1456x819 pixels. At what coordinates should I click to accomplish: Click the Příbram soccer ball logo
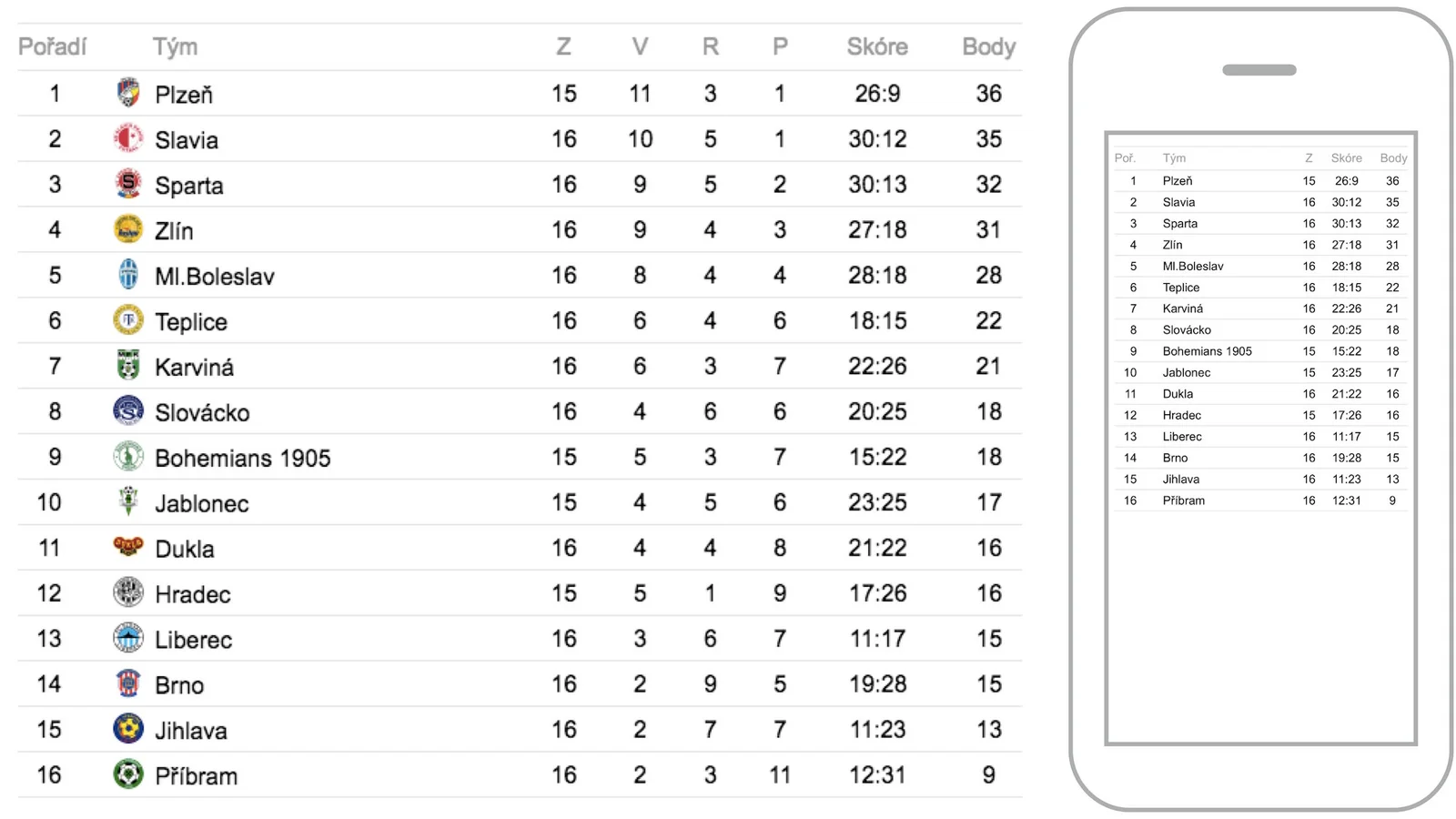128,774
